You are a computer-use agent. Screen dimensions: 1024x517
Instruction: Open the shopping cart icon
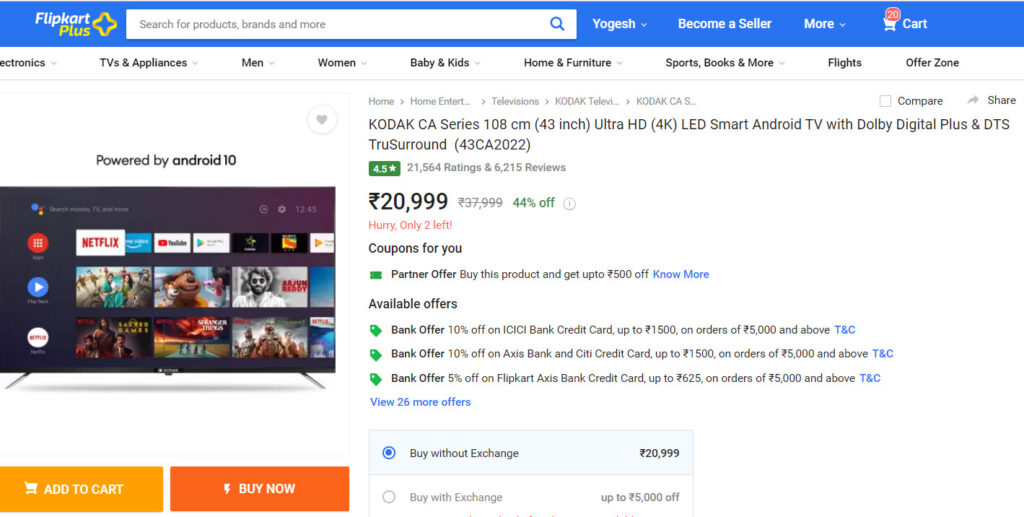(x=889, y=25)
